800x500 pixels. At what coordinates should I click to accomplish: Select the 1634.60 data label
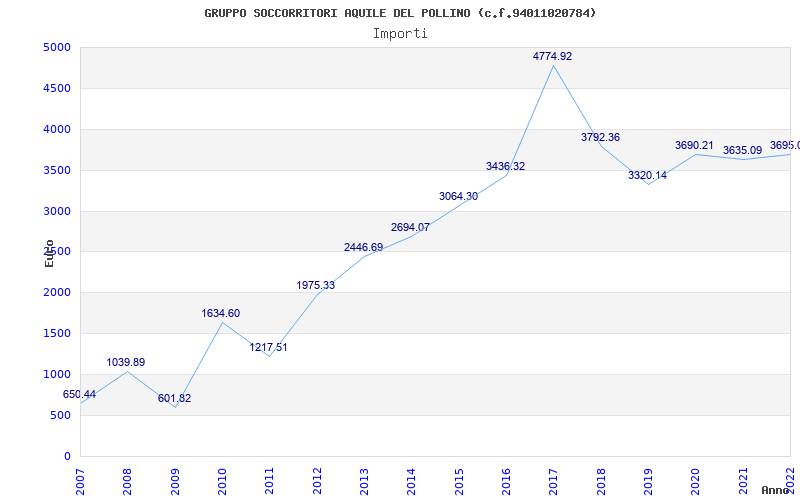click(220, 313)
